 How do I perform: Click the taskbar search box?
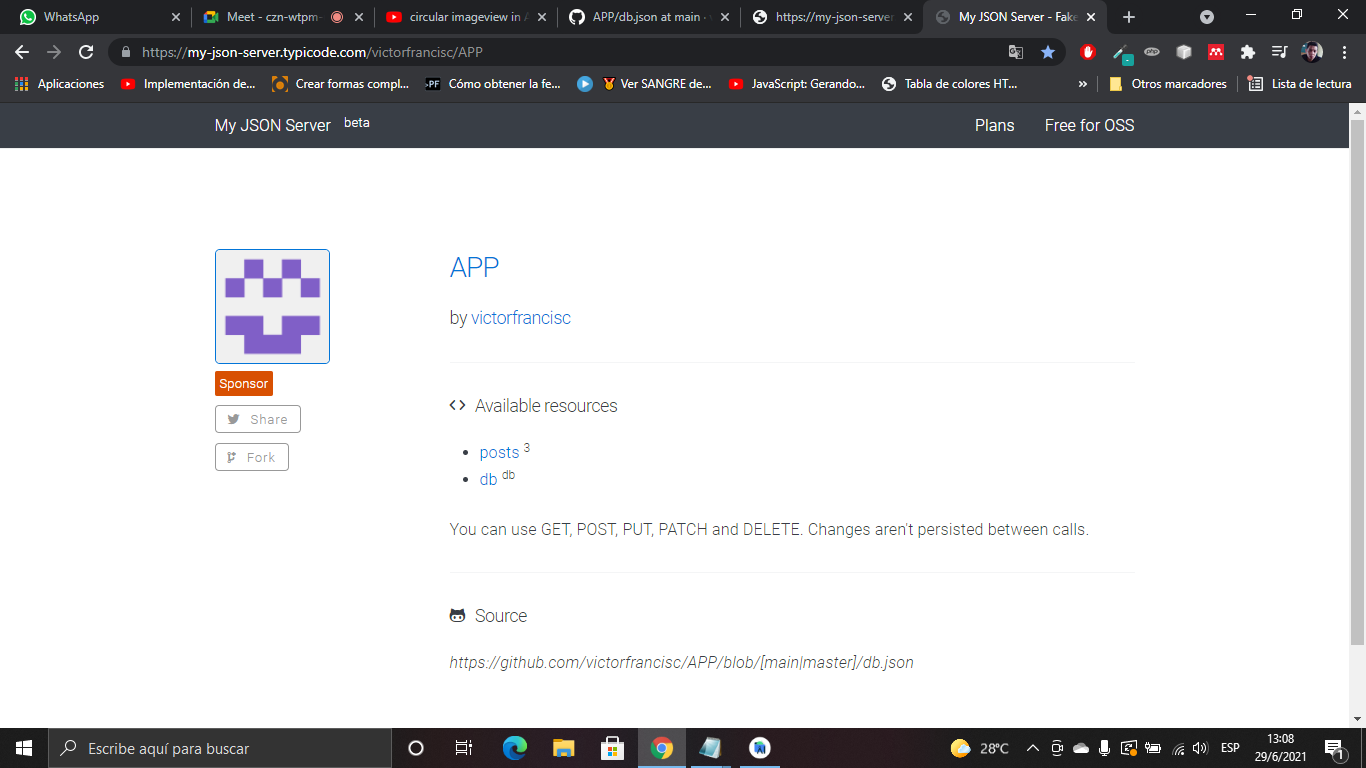(220, 748)
